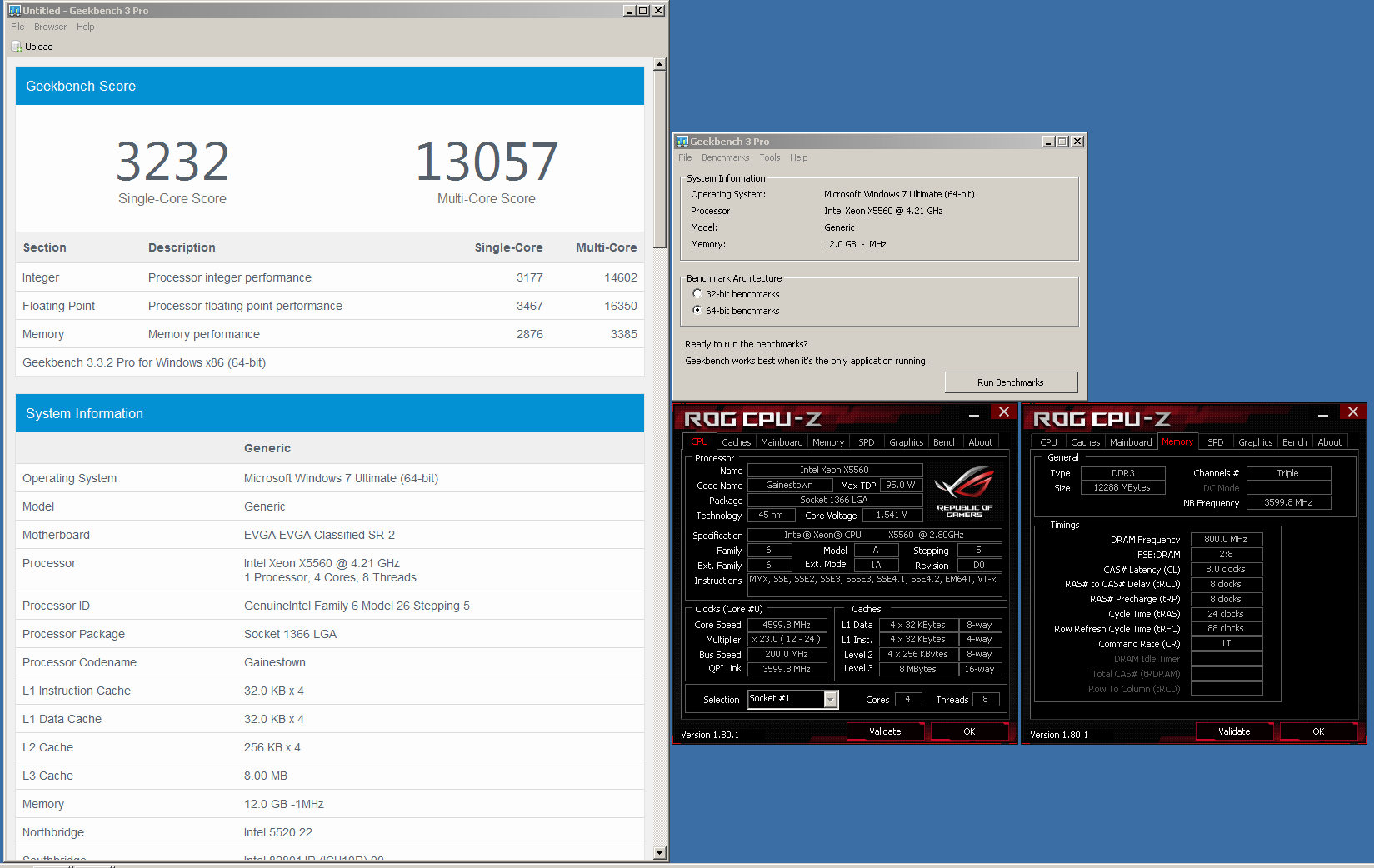Open the Socket #1 selection dropdown
The image size is (1374, 868).
[831, 699]
